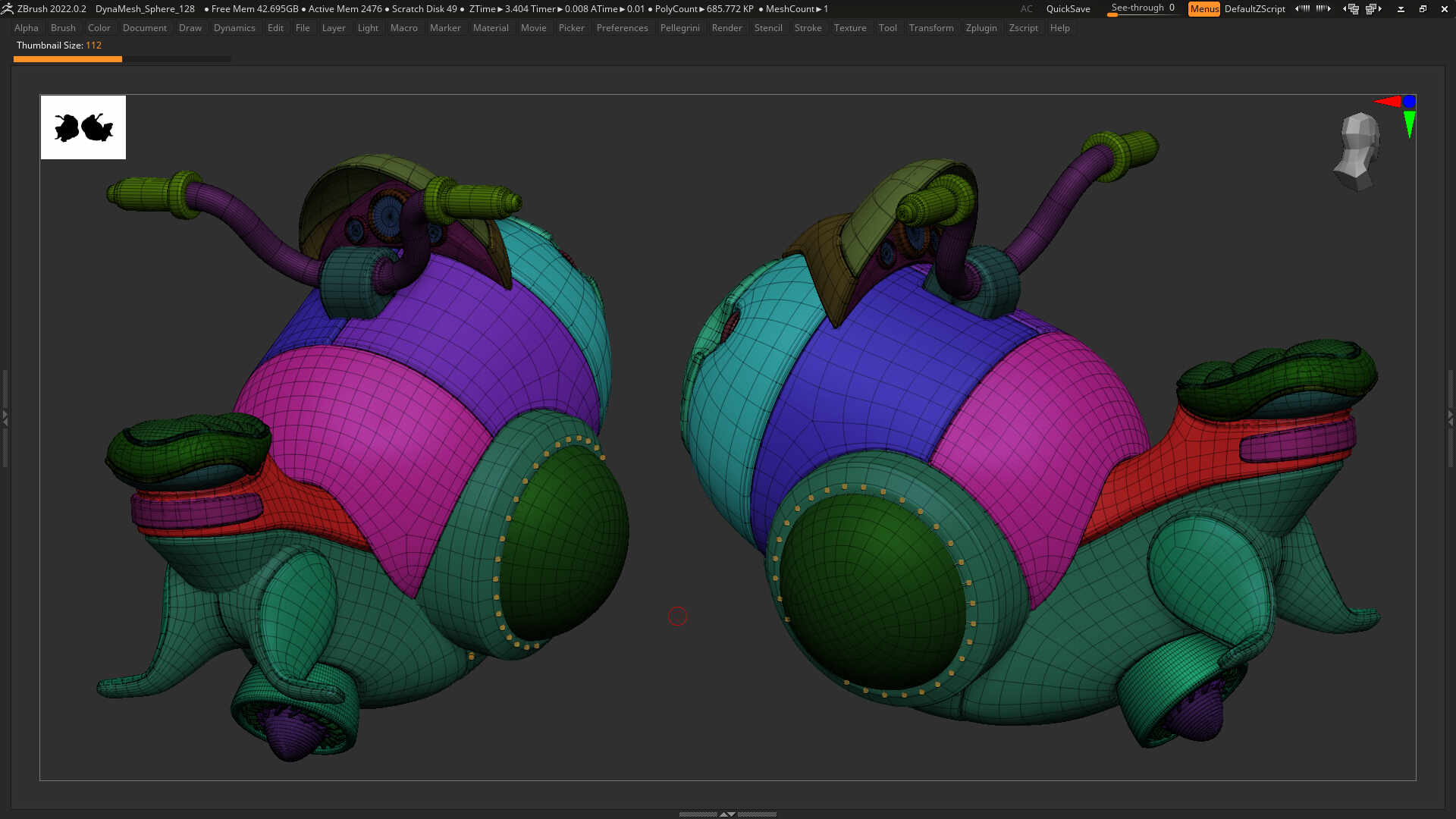
Task: Click the ZBrush logo icon
Action: (x=8, y=8)
